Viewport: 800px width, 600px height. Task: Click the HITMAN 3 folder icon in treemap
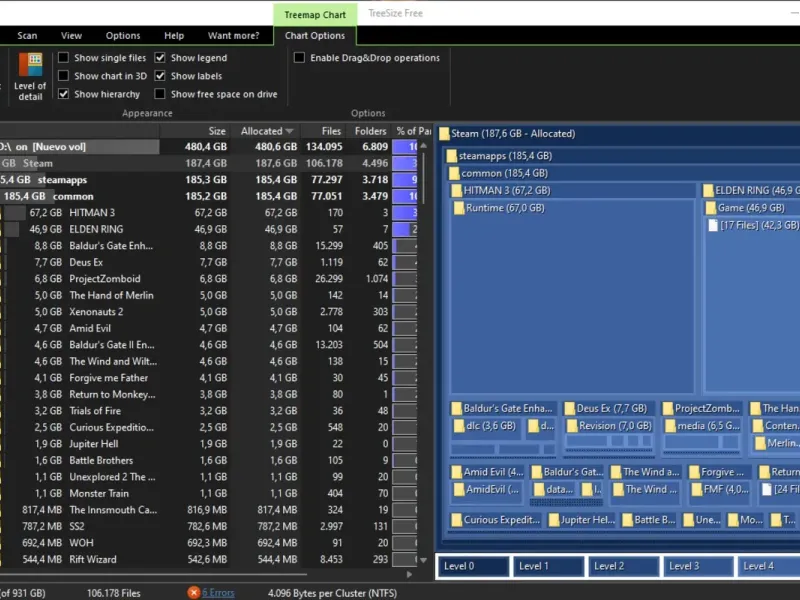[457, 191]
